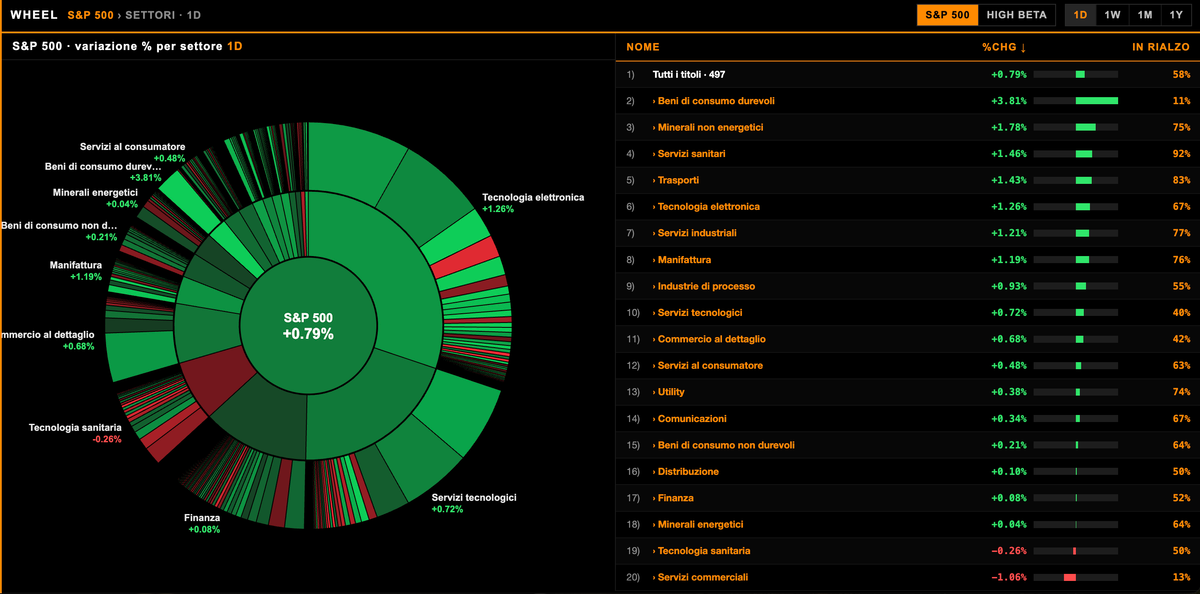The height and width of the screenshot is (594, 1200).
Task: Select the S&P 500 index toggle button
Action: (948, 15)
